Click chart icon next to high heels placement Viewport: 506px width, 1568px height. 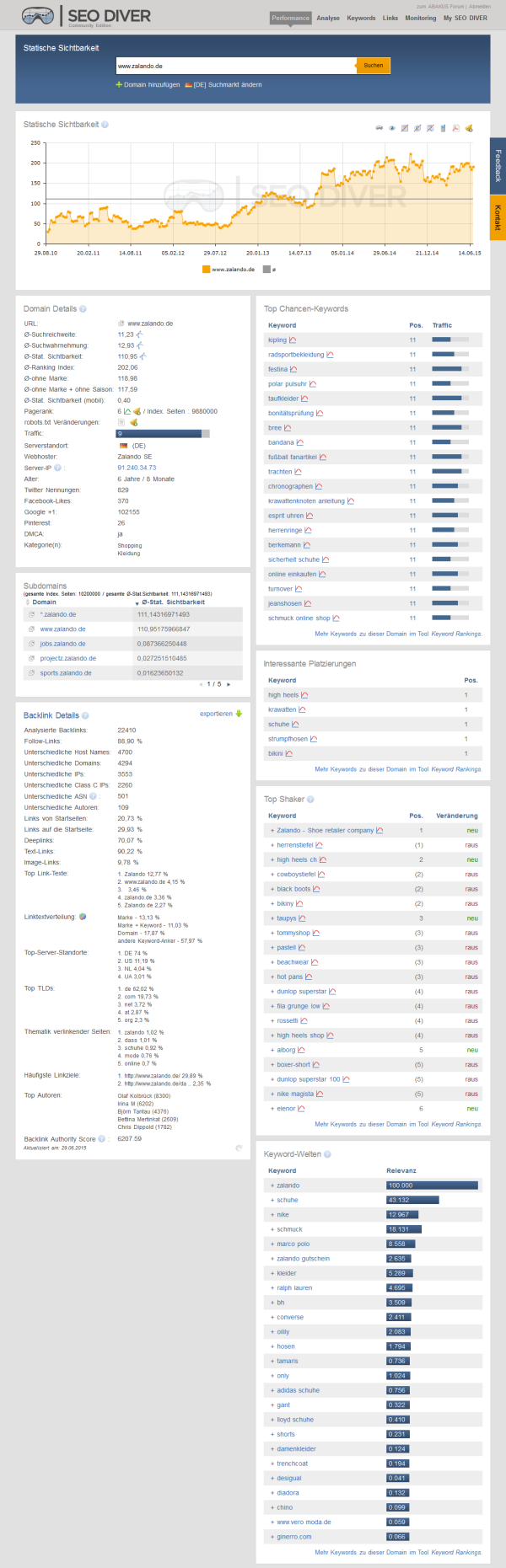[x=304, y=695]
